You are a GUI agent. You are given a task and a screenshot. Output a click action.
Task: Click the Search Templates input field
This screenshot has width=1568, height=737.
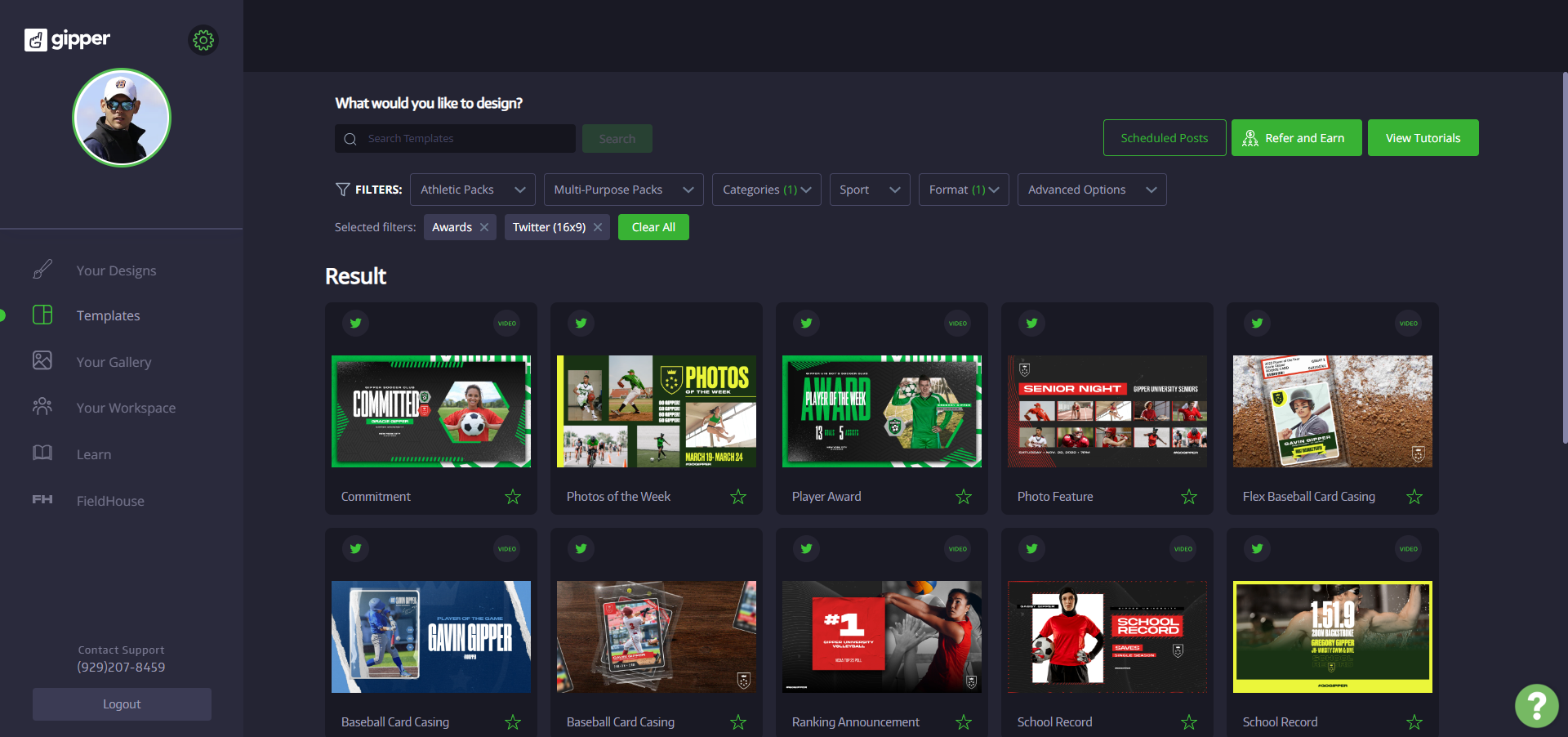(x=455, y=139)
